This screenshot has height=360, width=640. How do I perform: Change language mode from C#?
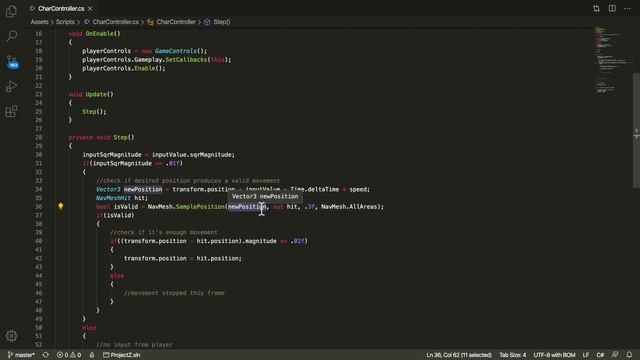click(x=600, y=355)
